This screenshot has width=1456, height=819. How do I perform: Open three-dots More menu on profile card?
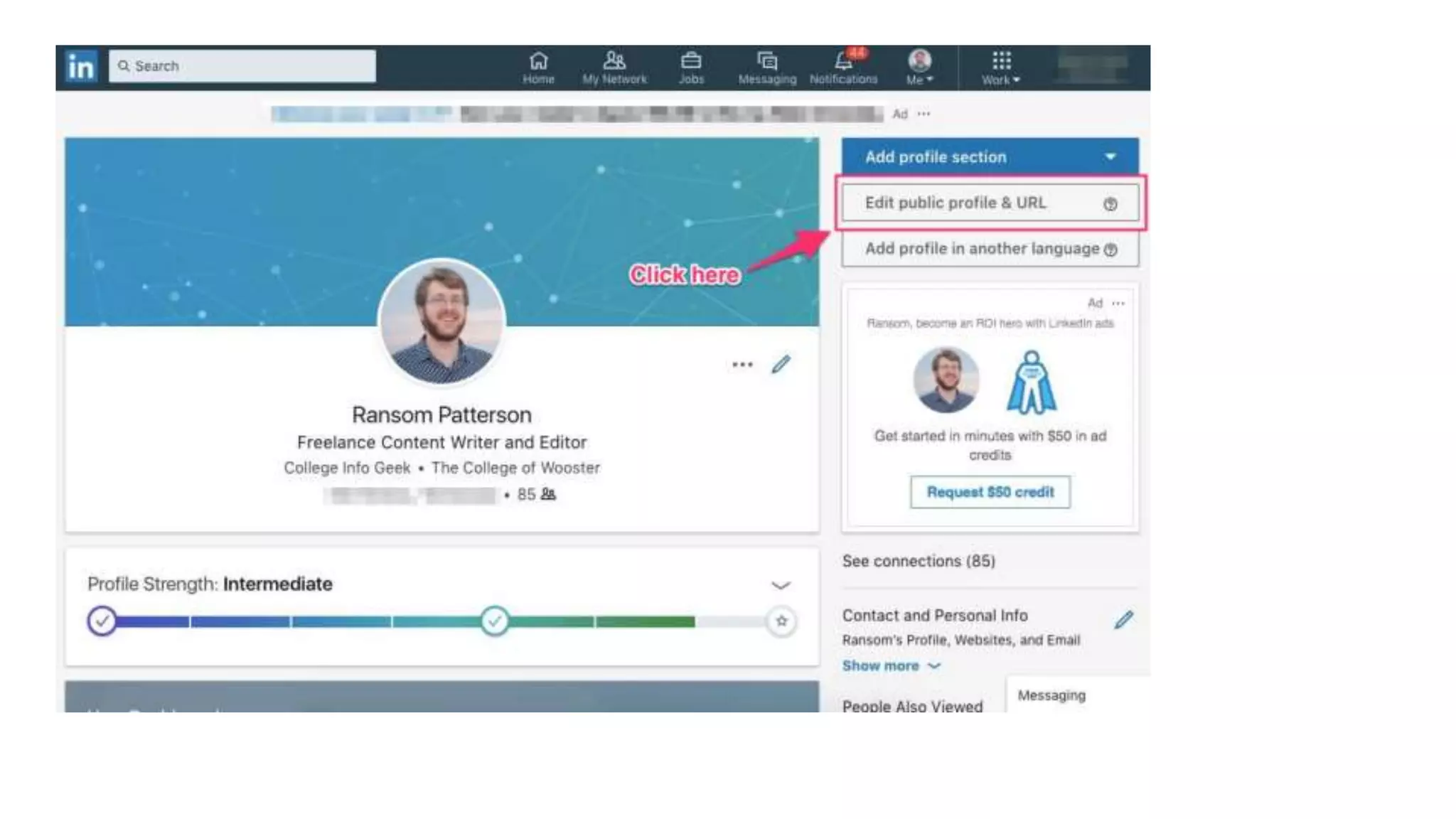[742, 365]
